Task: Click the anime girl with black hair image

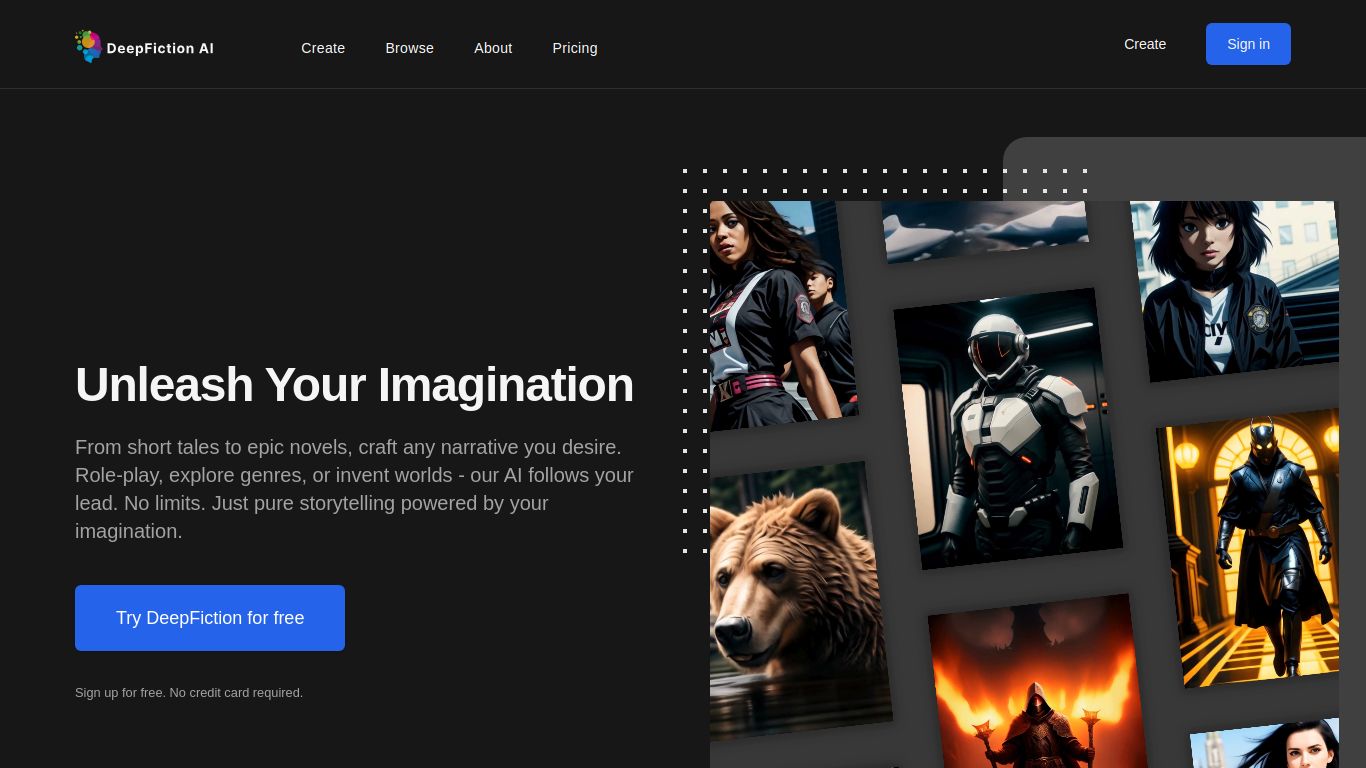Action: click(x=1238, y=288)
